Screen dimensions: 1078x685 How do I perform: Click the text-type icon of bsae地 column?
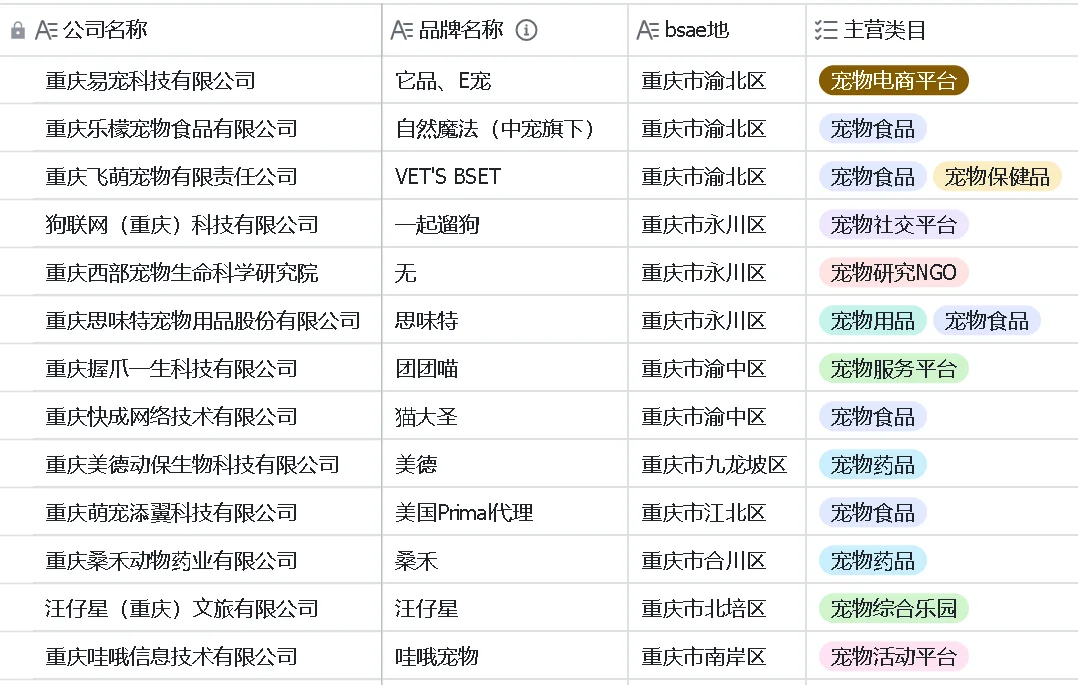pyautogui.click(x=648, y=30)
